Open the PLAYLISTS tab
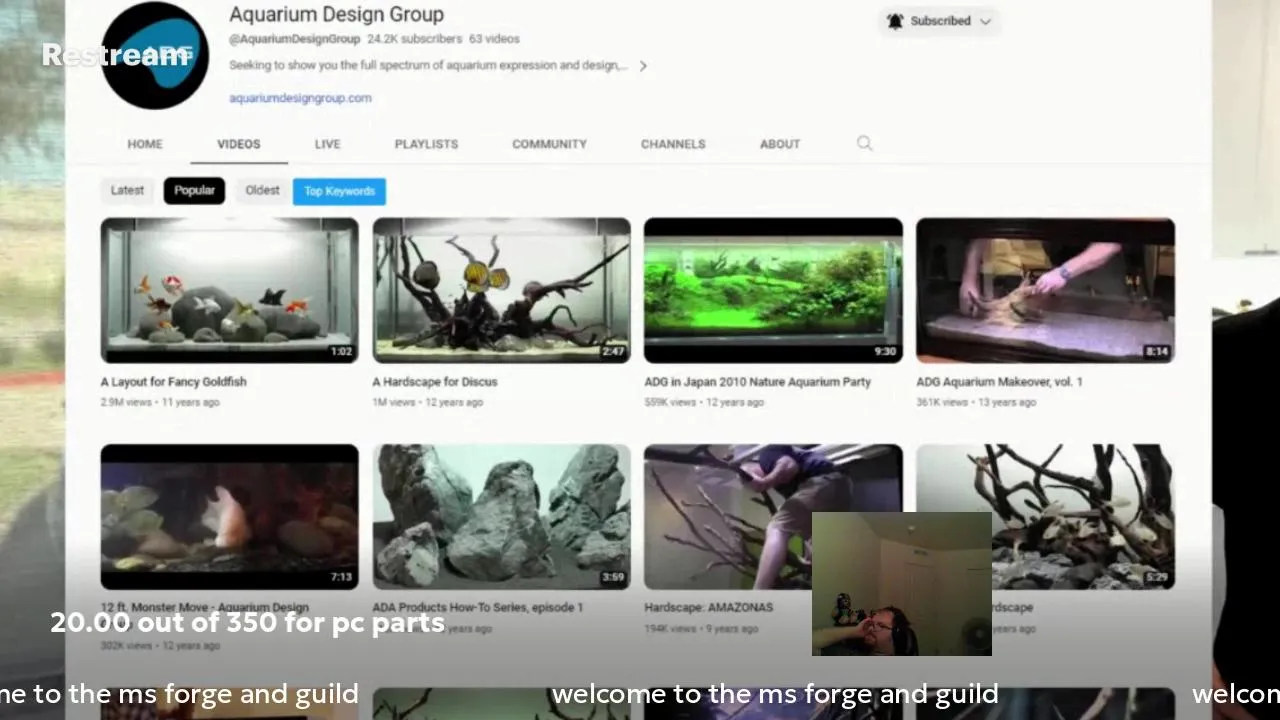Screen dimensions: 1280x720 tap(426, 144)
